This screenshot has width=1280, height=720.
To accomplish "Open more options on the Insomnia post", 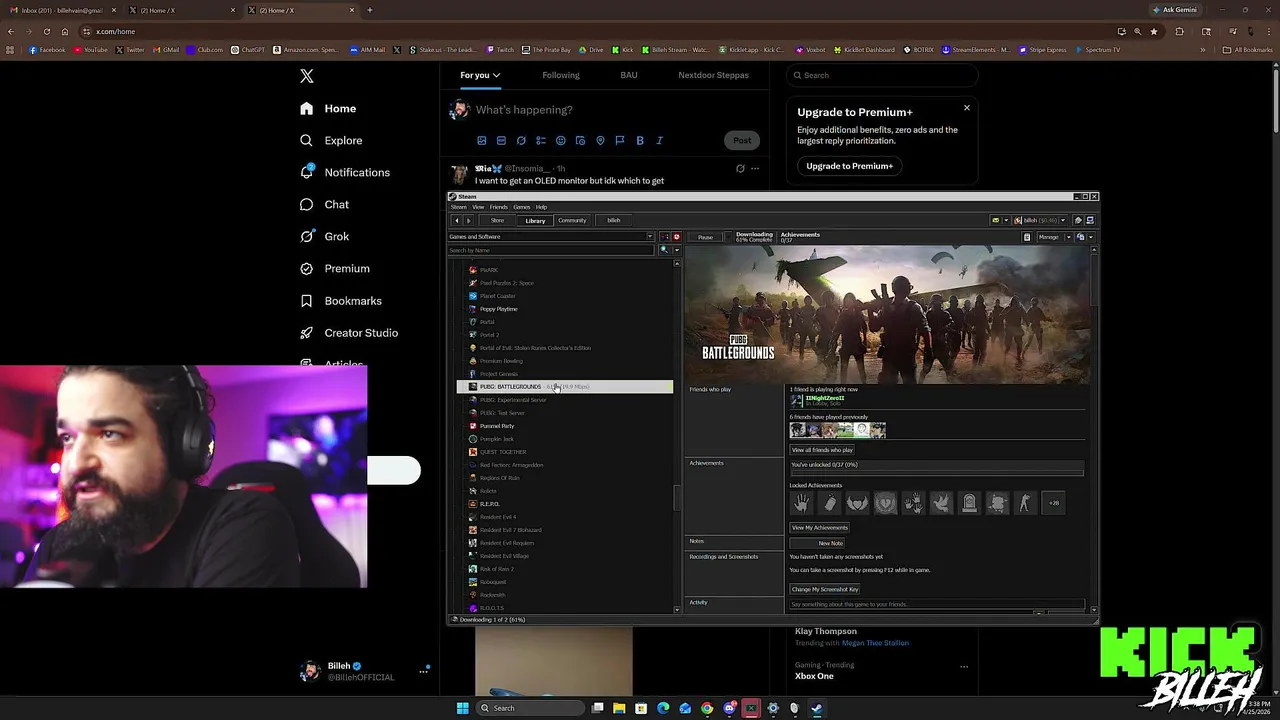I will click(755, 168).
